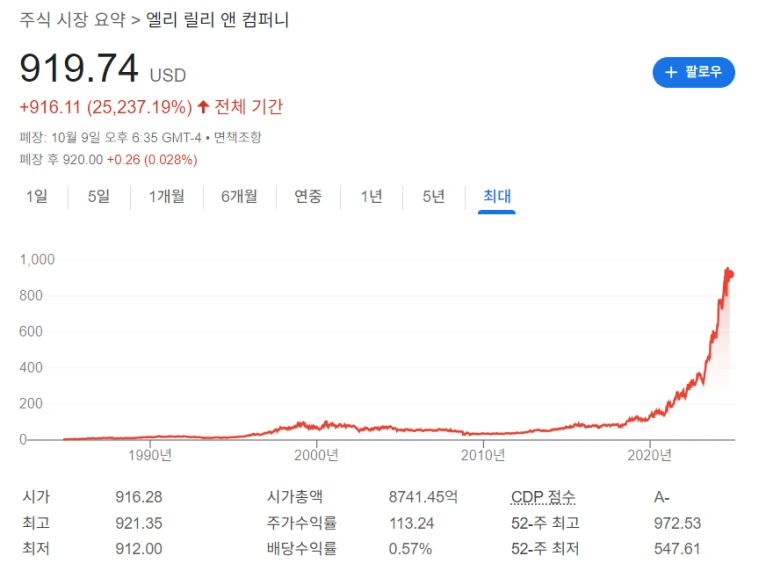Click the 919.74 price value
773x563 pixels.
click(x=79, y=69)
